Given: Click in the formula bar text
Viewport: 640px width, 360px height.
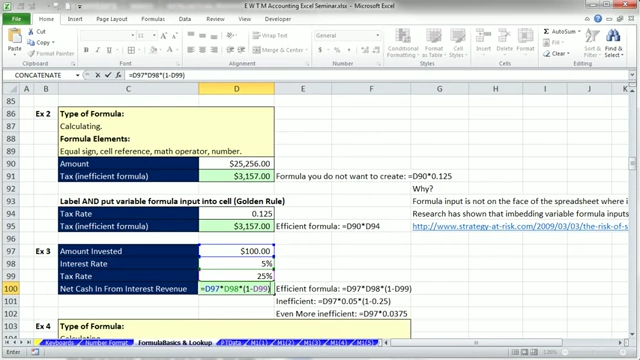Looking at the screenshot, I should pos(157,75).
